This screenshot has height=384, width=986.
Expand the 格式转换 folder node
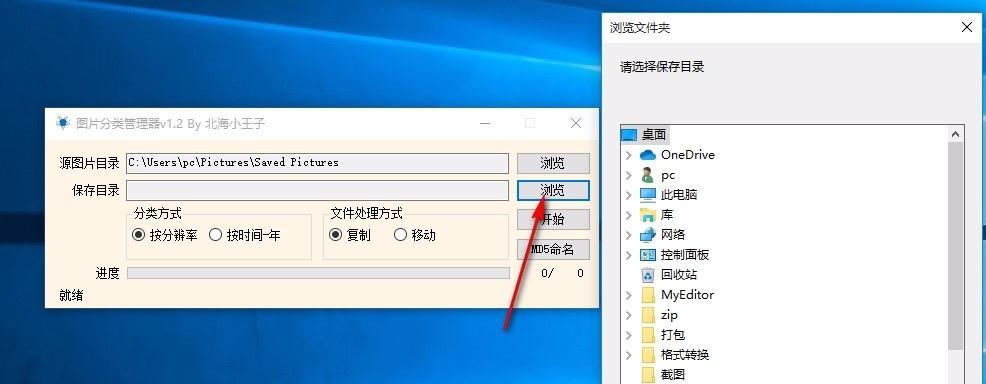[x=628, y=355]
